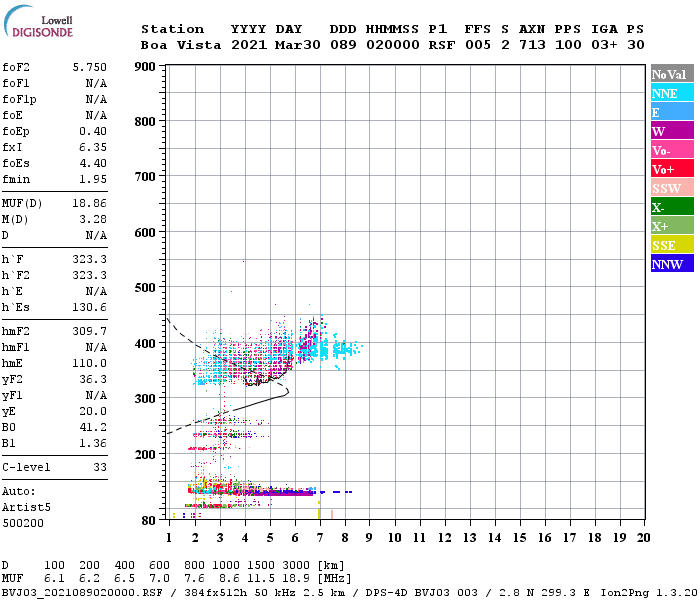700x600 pixels.
Task: Click the h`F value 323.3
Action: [89, 259]
